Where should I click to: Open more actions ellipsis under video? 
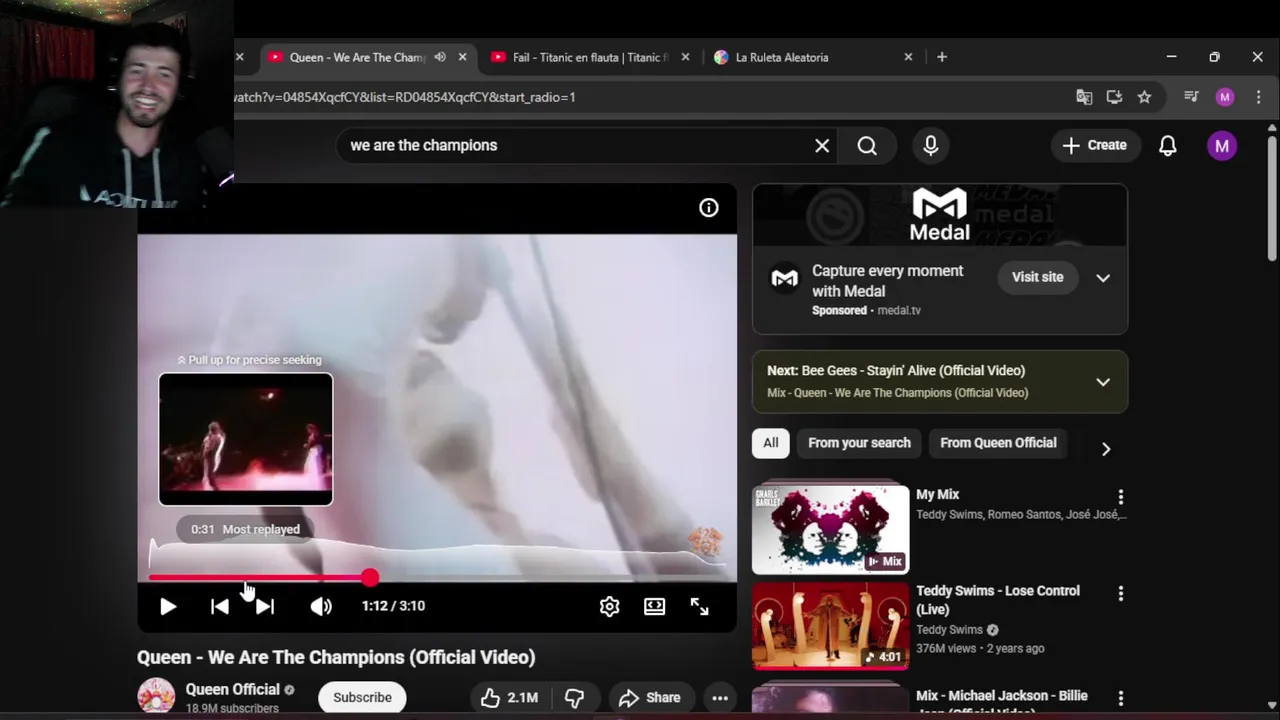719,698
